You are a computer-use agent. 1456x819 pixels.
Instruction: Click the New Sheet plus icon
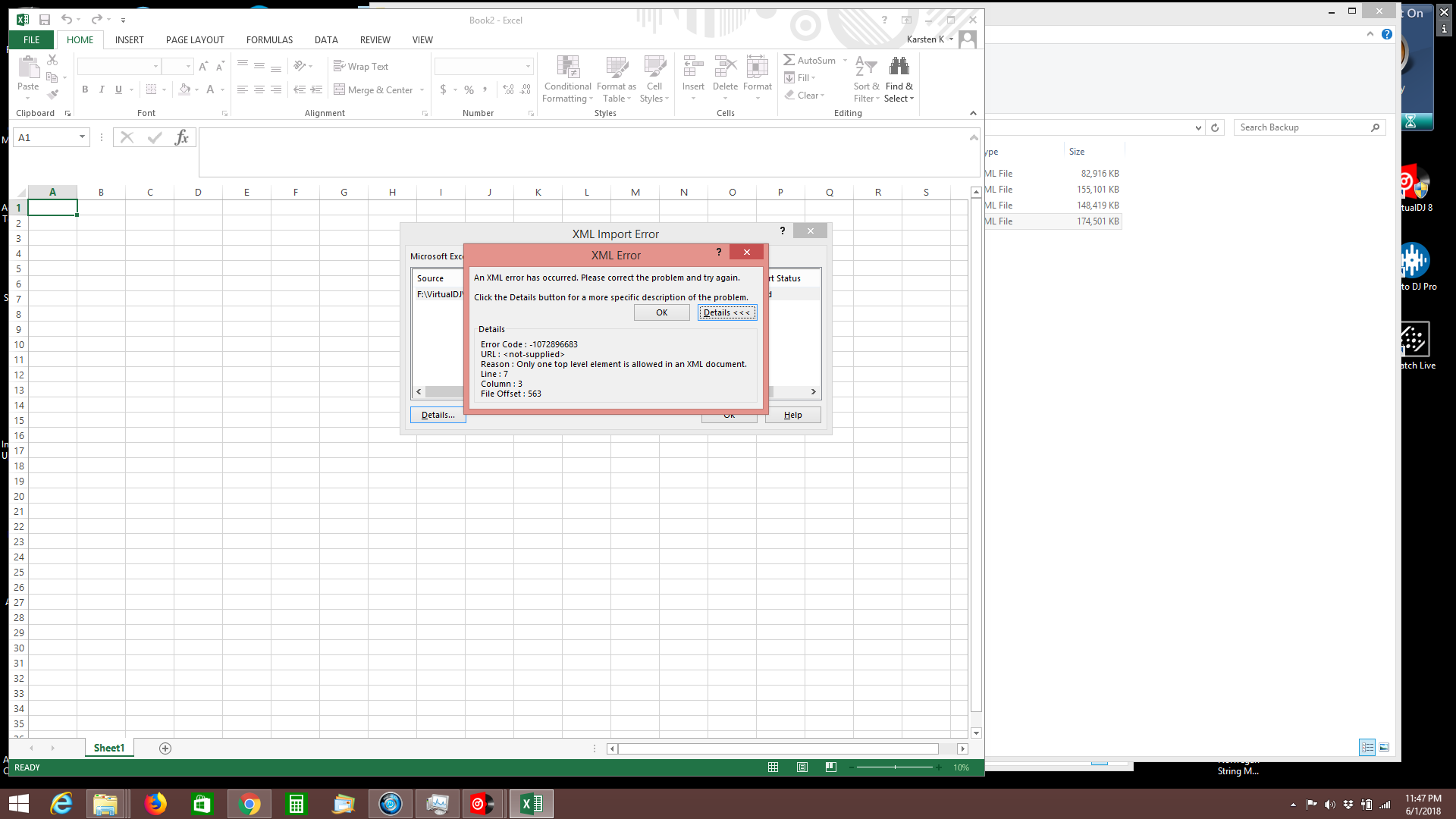pyautogui.click(x=165, y=748)
